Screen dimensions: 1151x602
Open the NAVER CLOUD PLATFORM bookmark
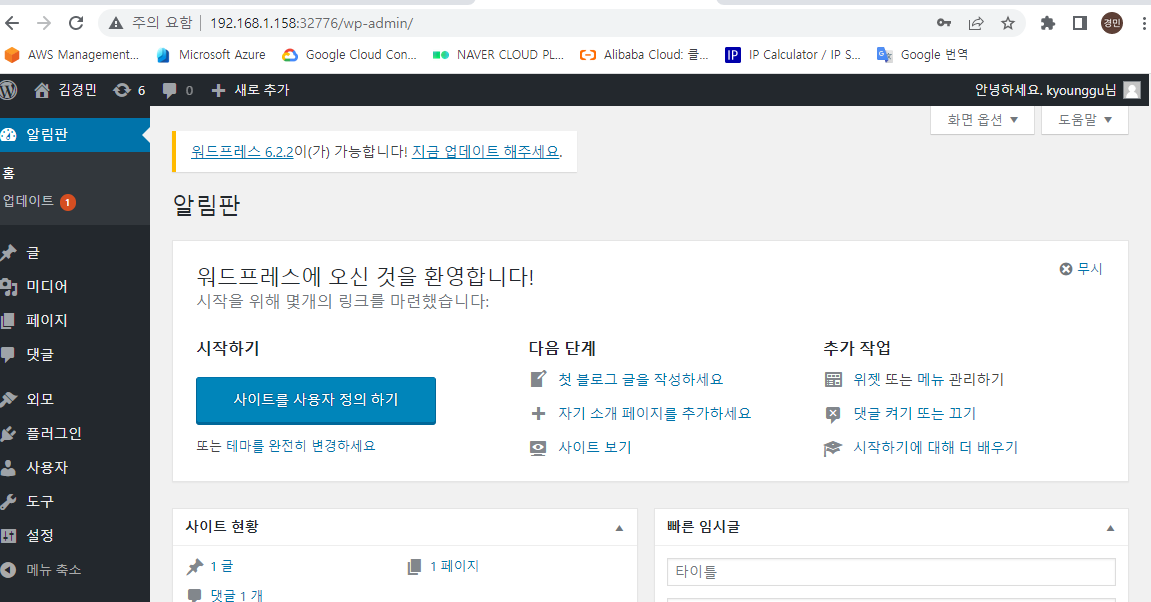[498, 55]
